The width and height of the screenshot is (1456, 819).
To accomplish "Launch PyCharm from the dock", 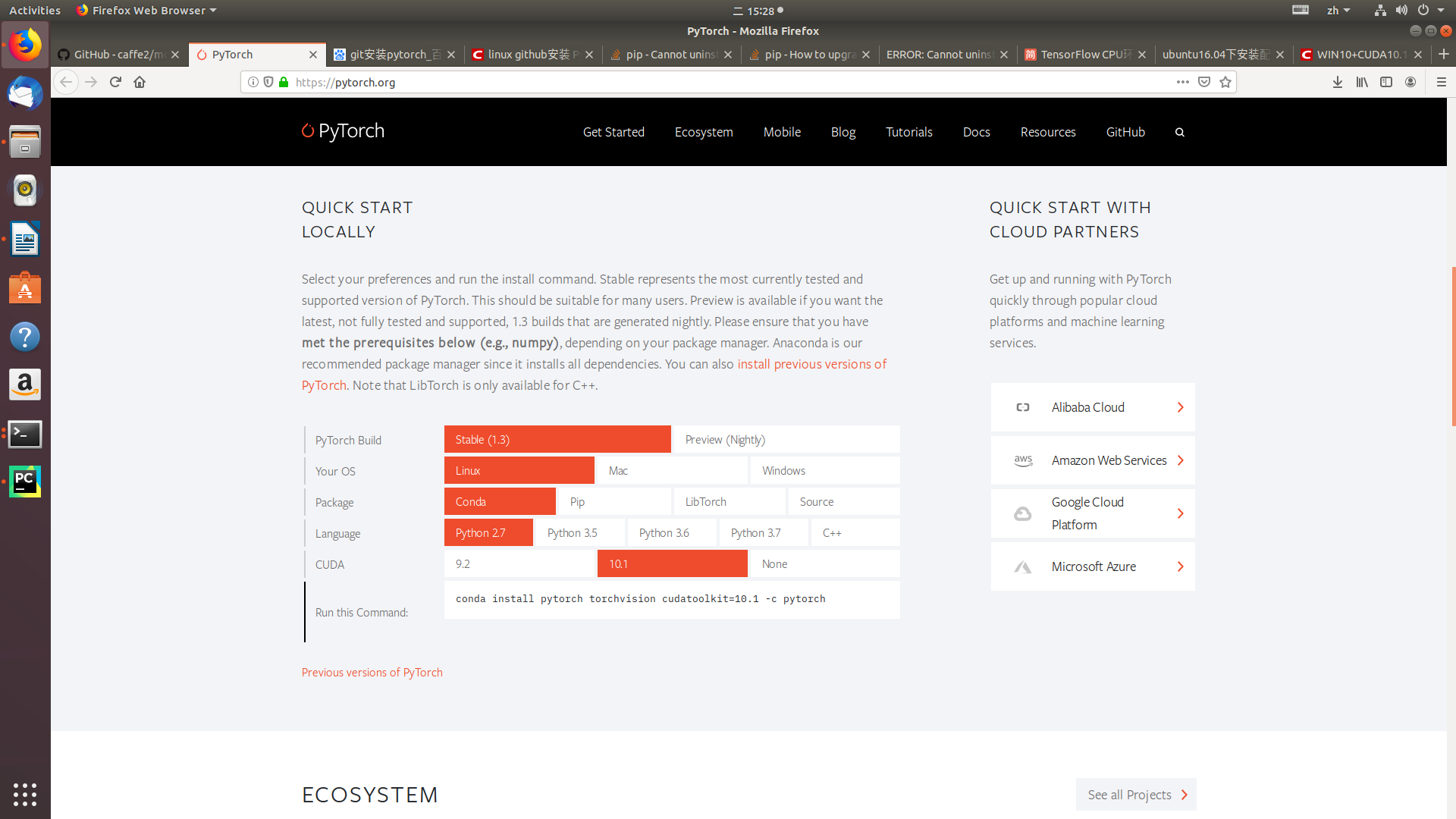I will click(25, 482).
